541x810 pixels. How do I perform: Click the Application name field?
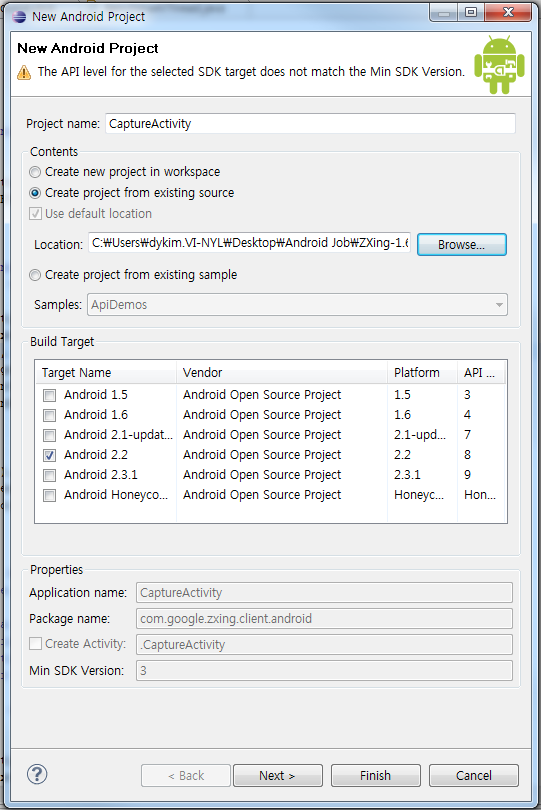click(x=324, y=593)
